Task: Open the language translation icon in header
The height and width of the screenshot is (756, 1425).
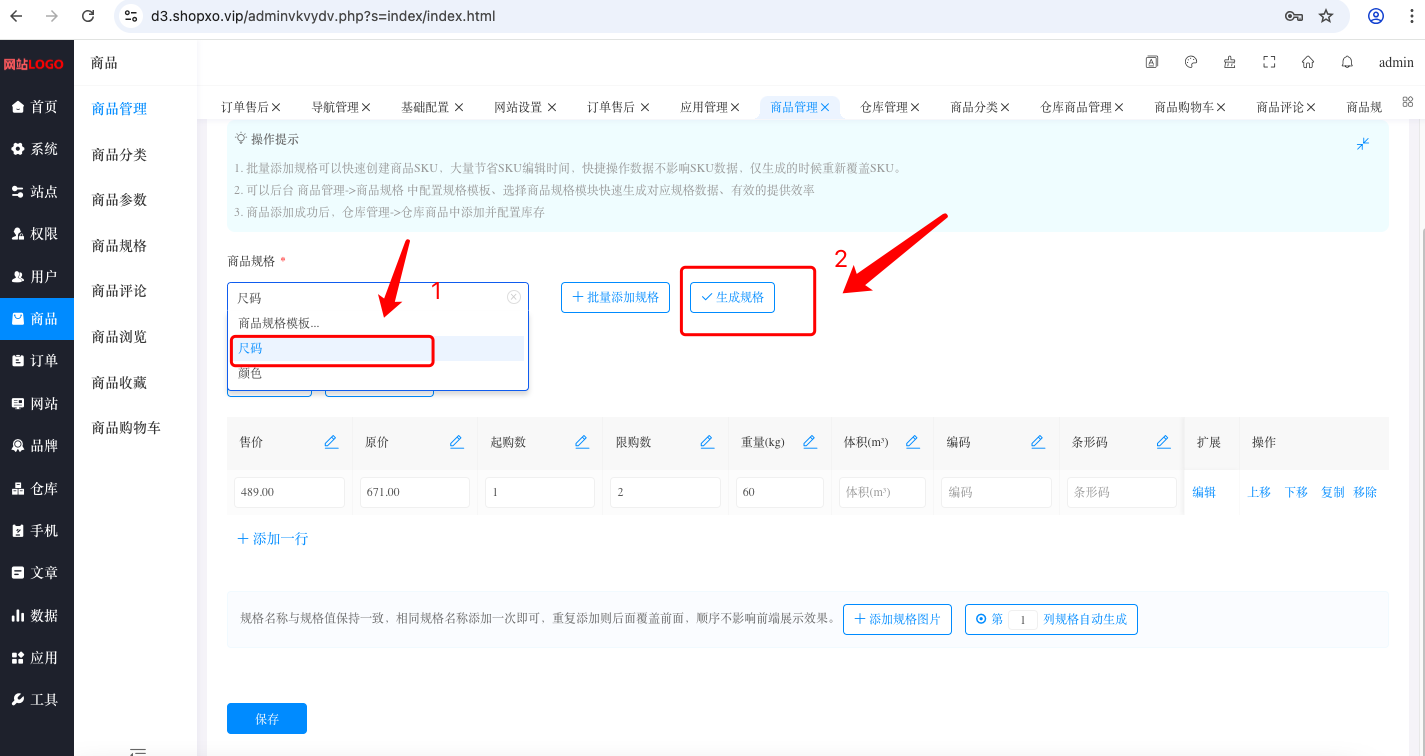Action: (x=1152, y=62)
